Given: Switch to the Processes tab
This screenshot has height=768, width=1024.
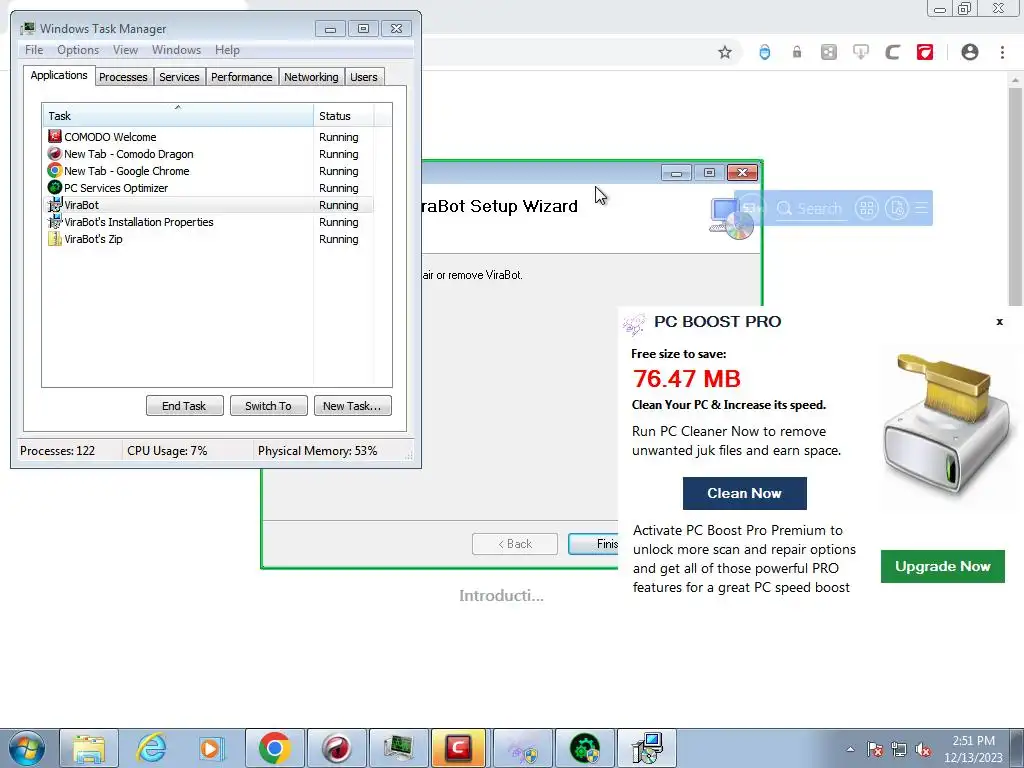Looking at the screenshot, I should (x=123, y=77).
